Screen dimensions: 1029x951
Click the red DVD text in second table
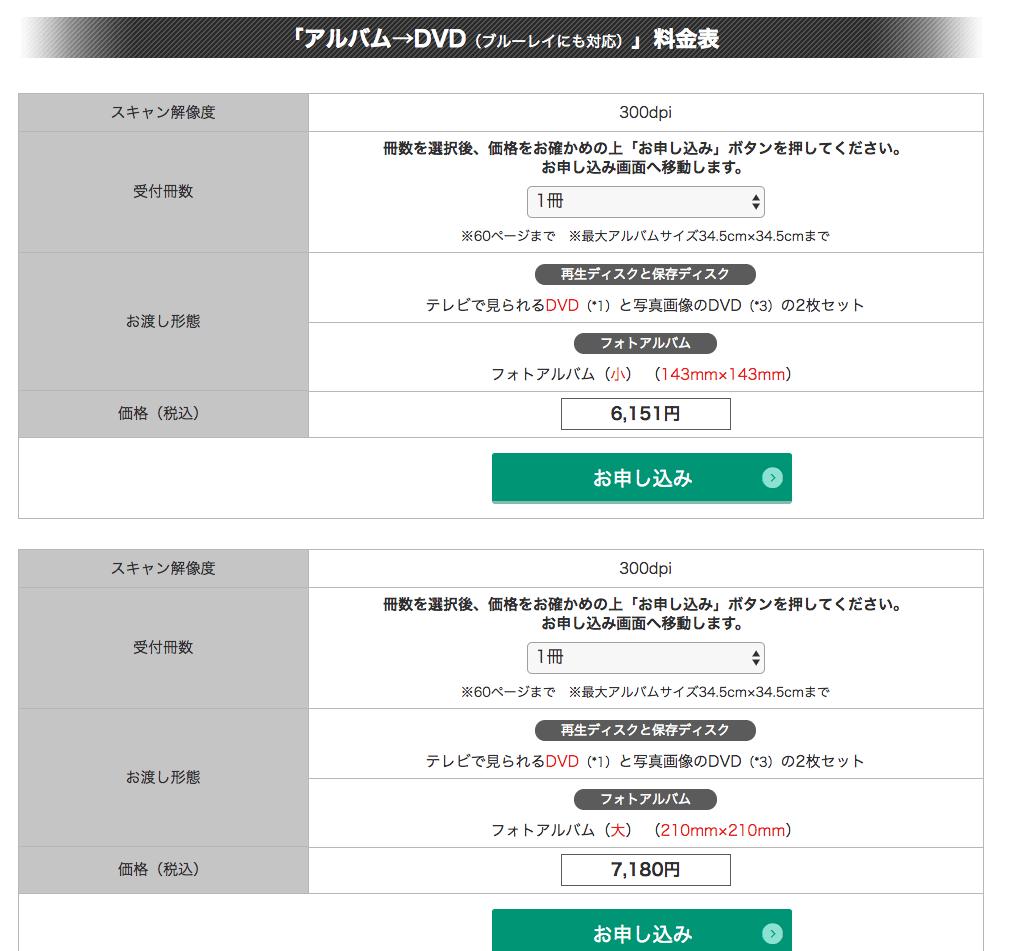coord(562,761)
